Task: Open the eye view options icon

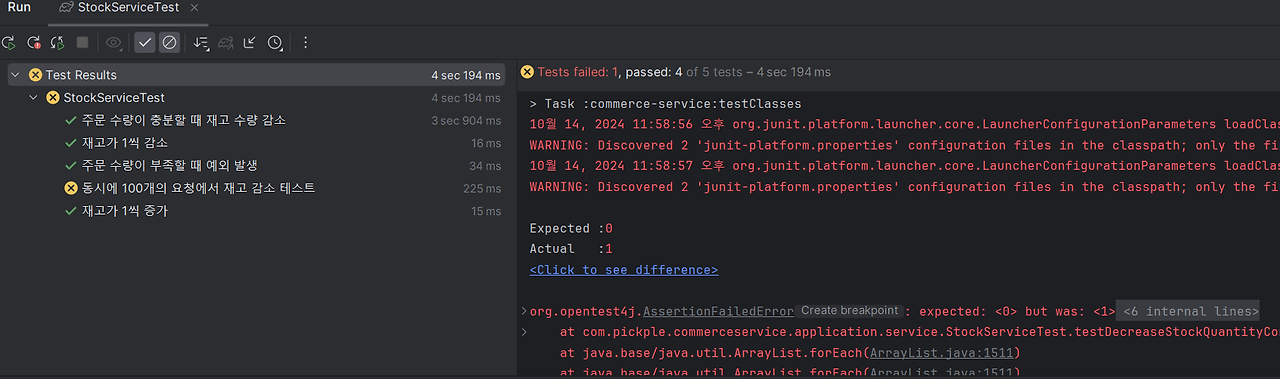Action: point(113,43)
